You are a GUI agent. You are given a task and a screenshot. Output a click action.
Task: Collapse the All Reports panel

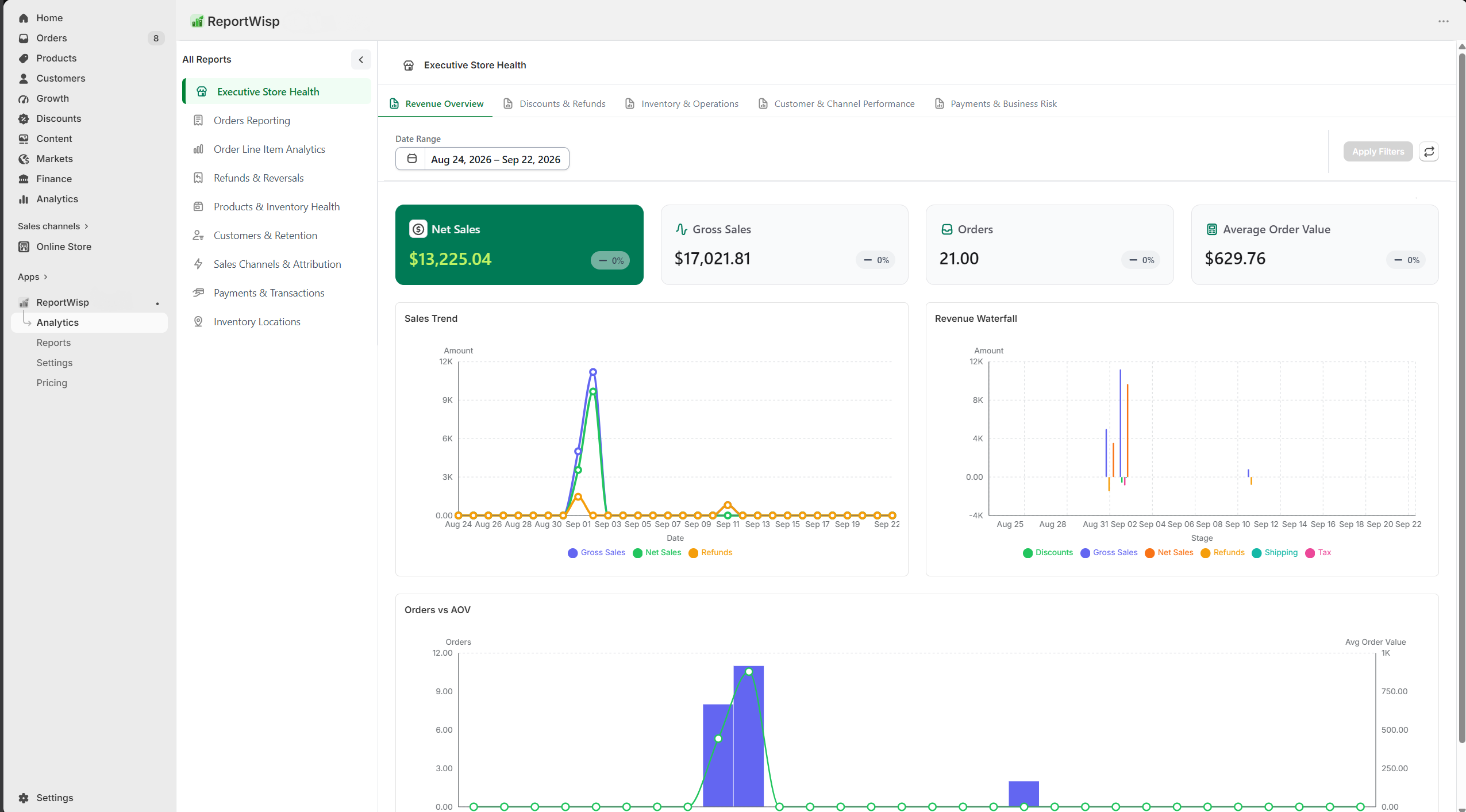tap(361, 60)
